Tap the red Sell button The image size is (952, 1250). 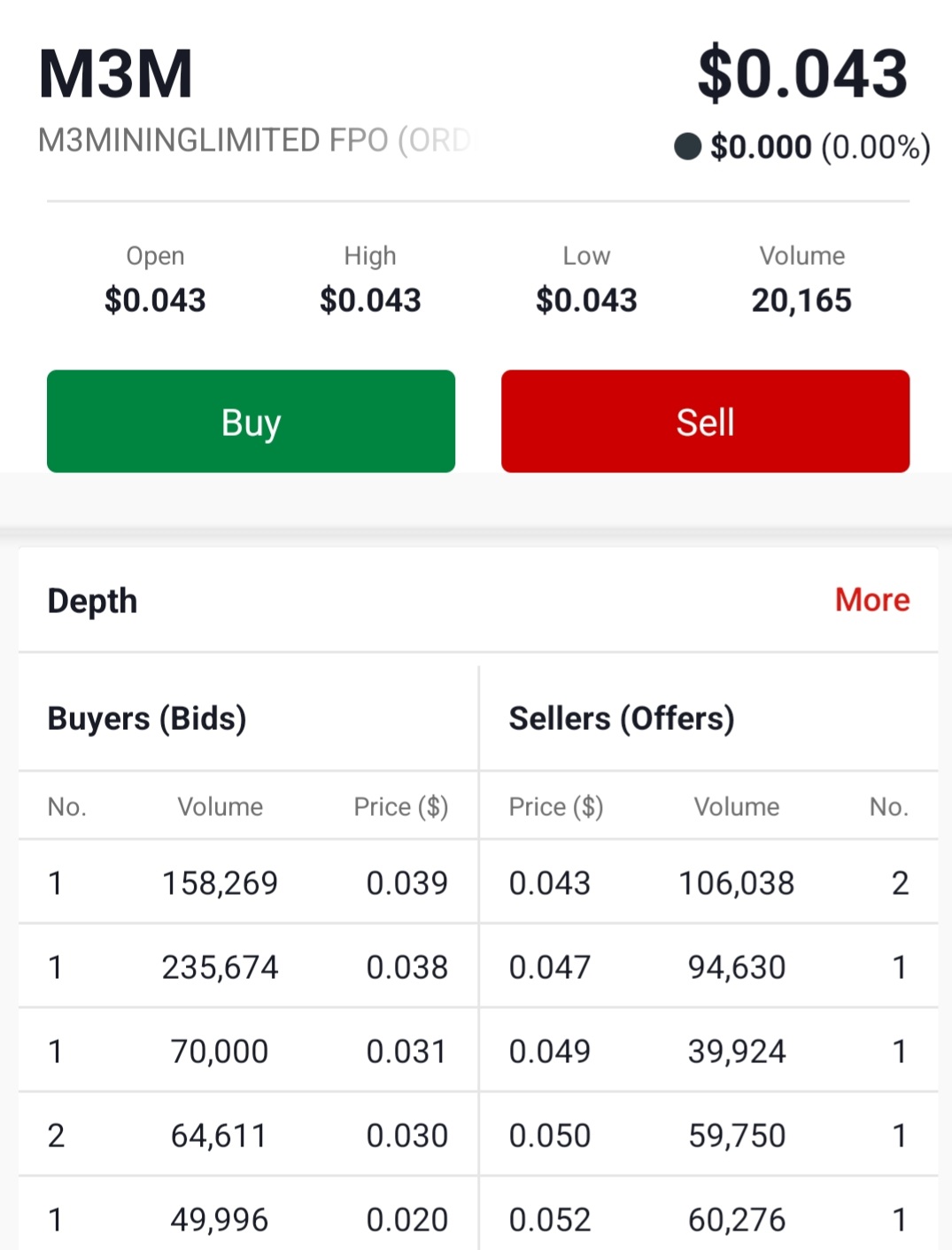click(705, 421)
